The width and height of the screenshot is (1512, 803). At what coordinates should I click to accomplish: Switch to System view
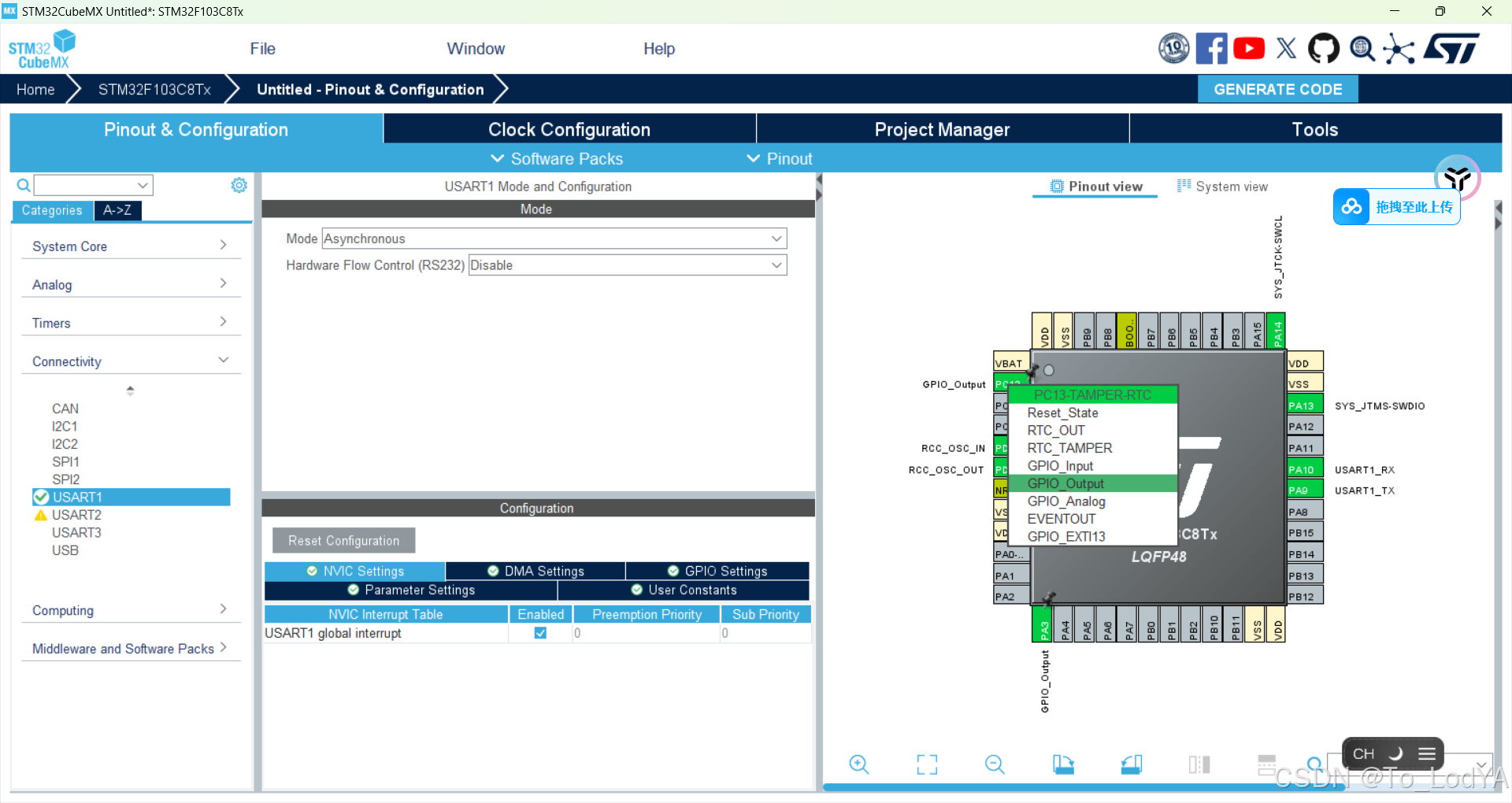(x=1222, y=187)
